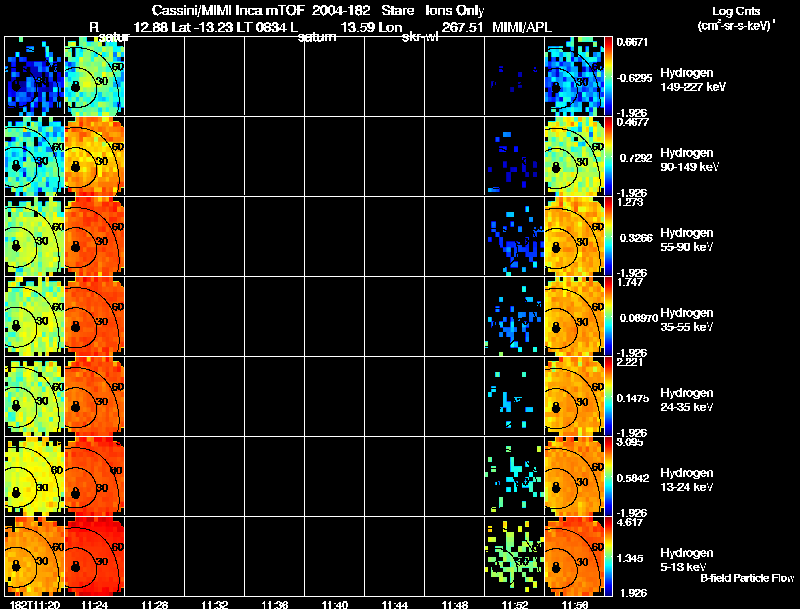The image size is (800, 609).
Task: Click the 'Log Cnts' units heading
Action: [736, 11]
